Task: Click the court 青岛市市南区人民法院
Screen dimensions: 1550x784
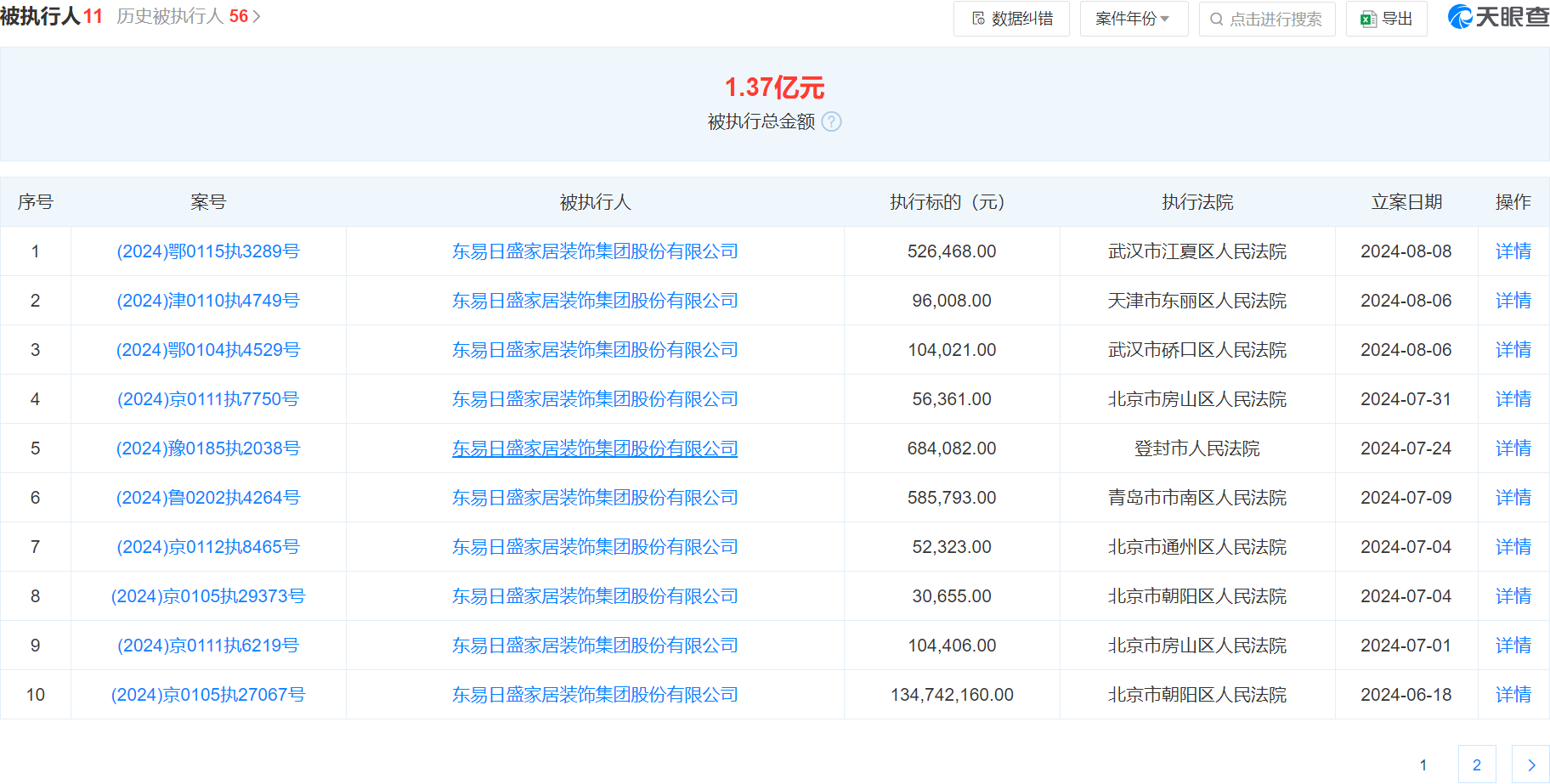Action: pyautogui.click(x=1197, y=498)
